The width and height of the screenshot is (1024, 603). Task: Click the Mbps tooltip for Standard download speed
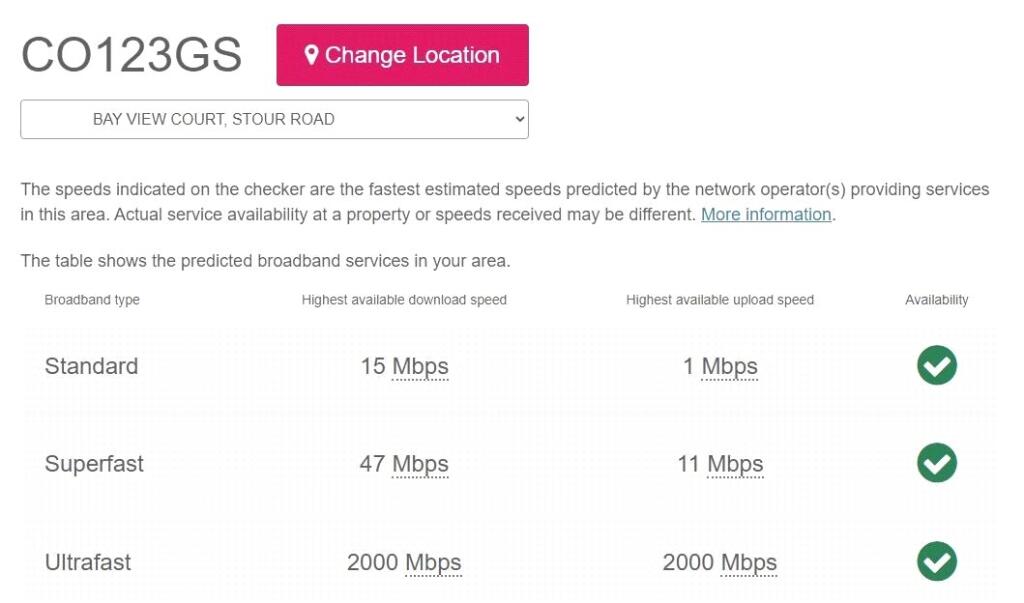click(420, 366)
